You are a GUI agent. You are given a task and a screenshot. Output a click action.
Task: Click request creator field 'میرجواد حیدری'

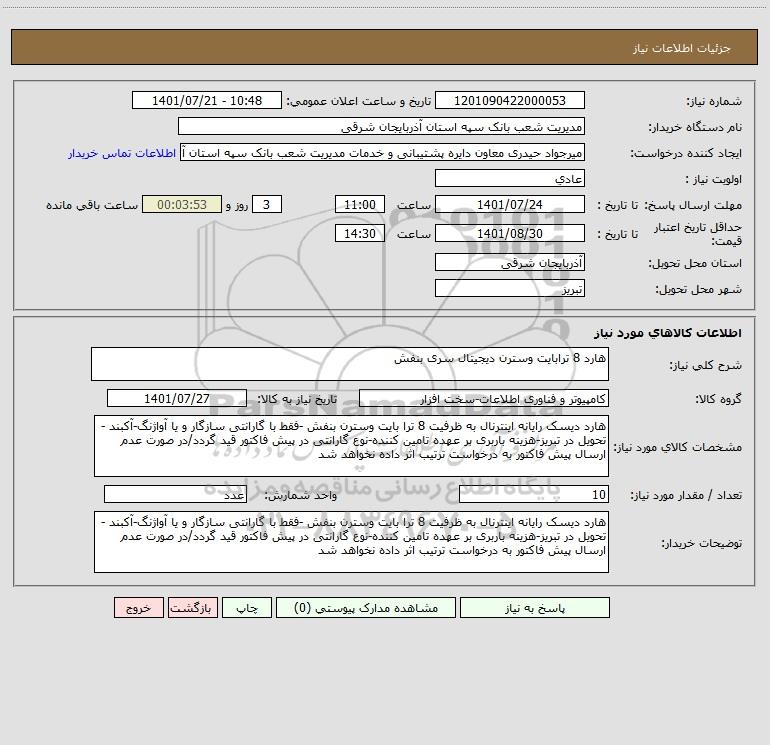coord(382,152)
